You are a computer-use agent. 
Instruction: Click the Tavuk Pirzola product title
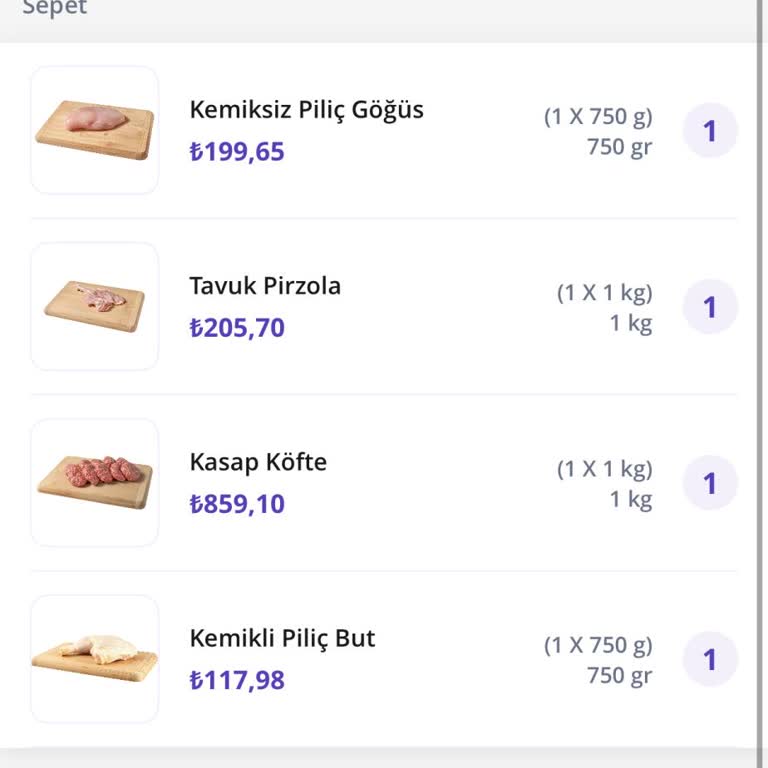click(265, 286)
